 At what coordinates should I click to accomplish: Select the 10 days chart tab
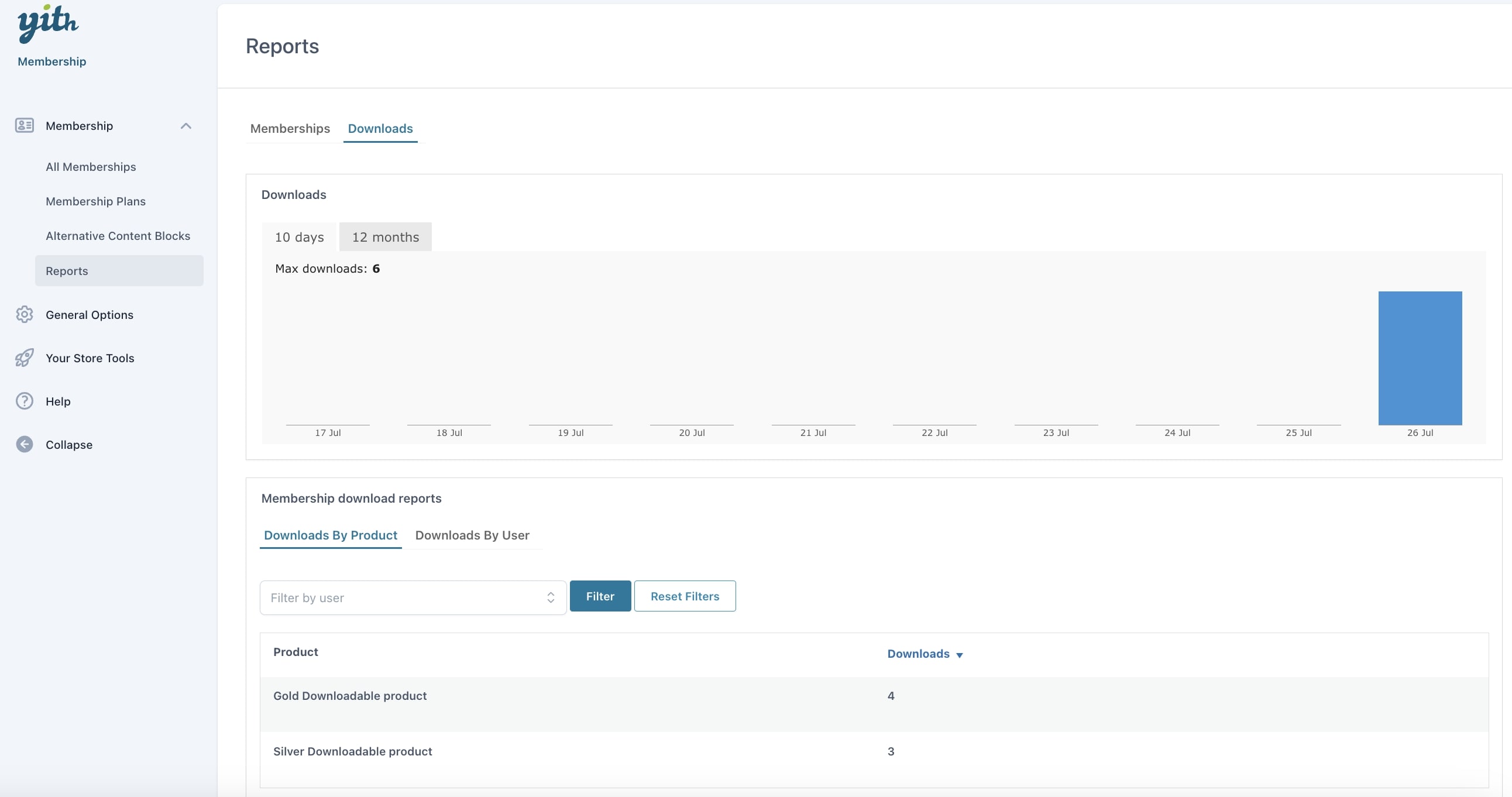pos(300,237)
